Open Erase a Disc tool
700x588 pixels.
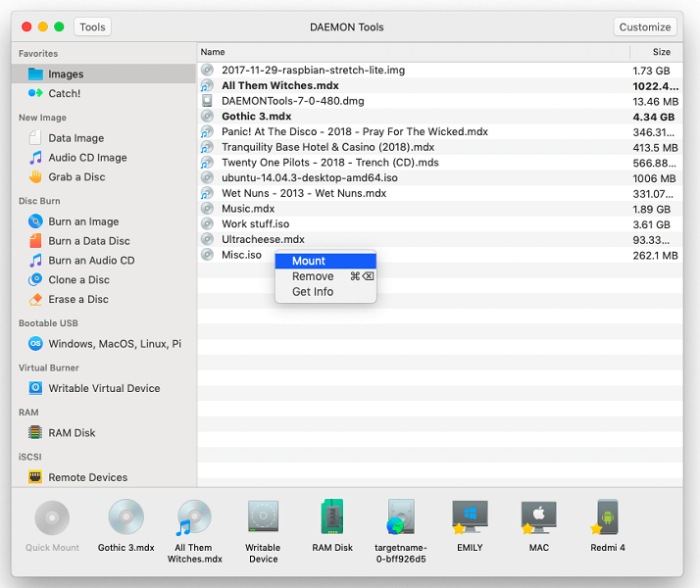(78, 299)
